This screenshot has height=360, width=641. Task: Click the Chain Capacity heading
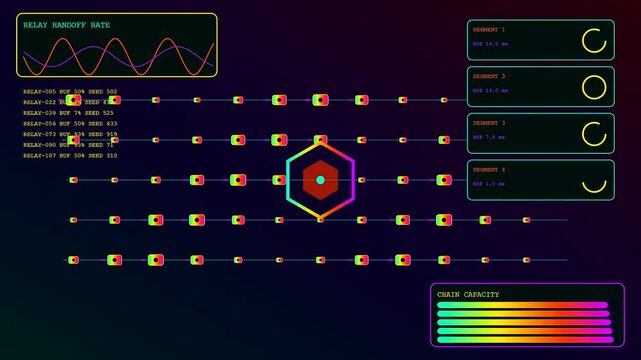pyautogui.click(x=468, y=294)
